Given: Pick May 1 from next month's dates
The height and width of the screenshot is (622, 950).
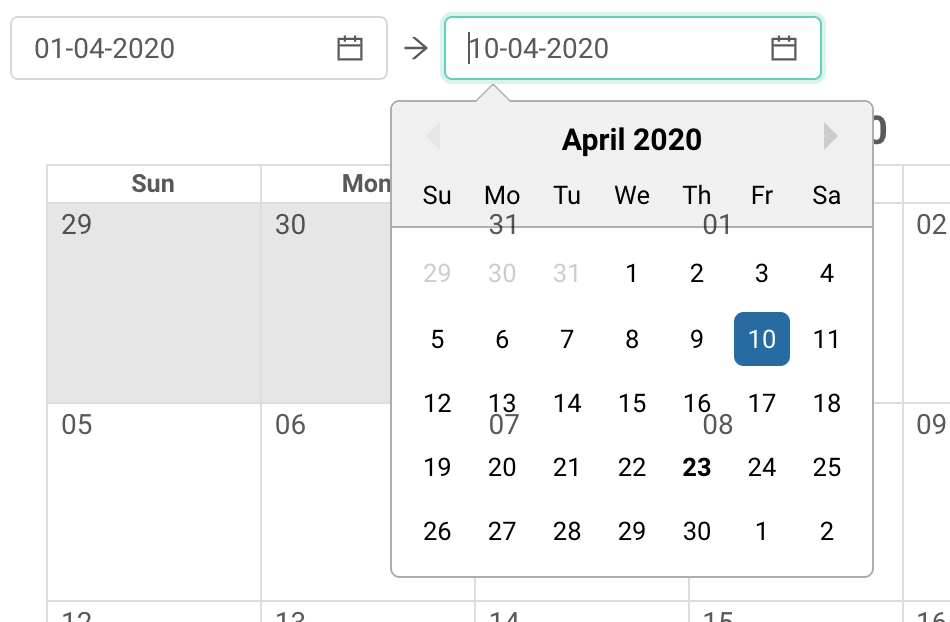Looking at the screenshot, I should [x=762, y=531].
